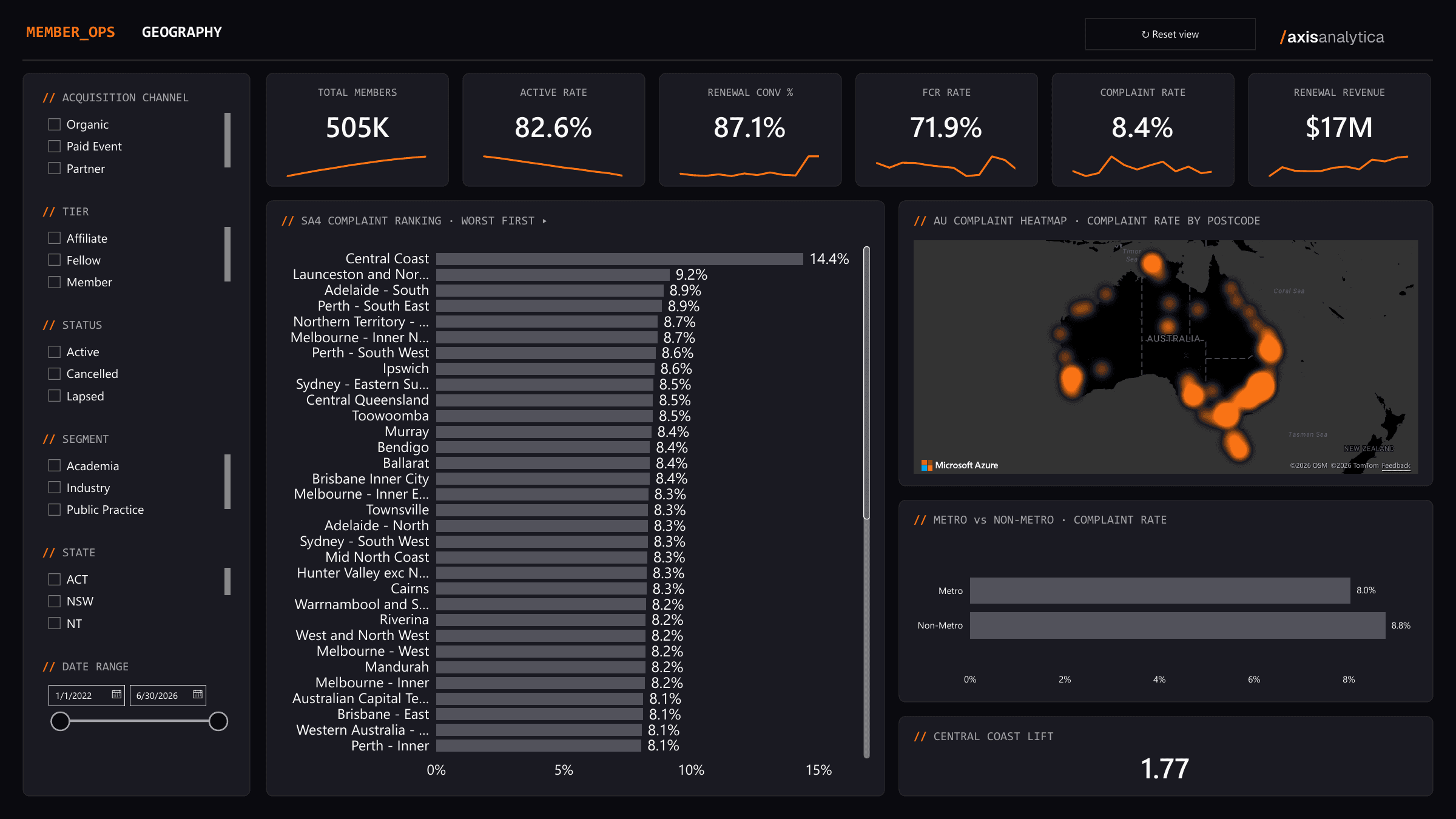1456x819 pixels.
Task: Click the Segment filter list scrollbar
Action: click(227, 482)
